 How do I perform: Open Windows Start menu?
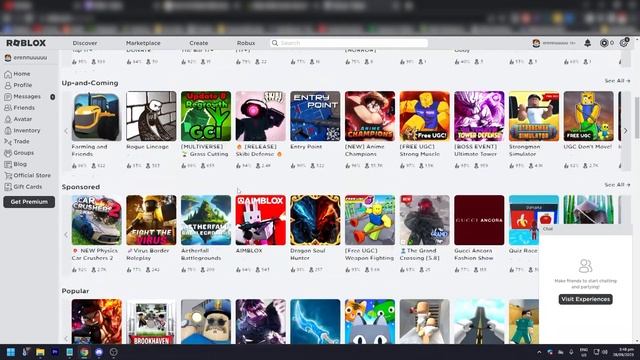[11, 352]
